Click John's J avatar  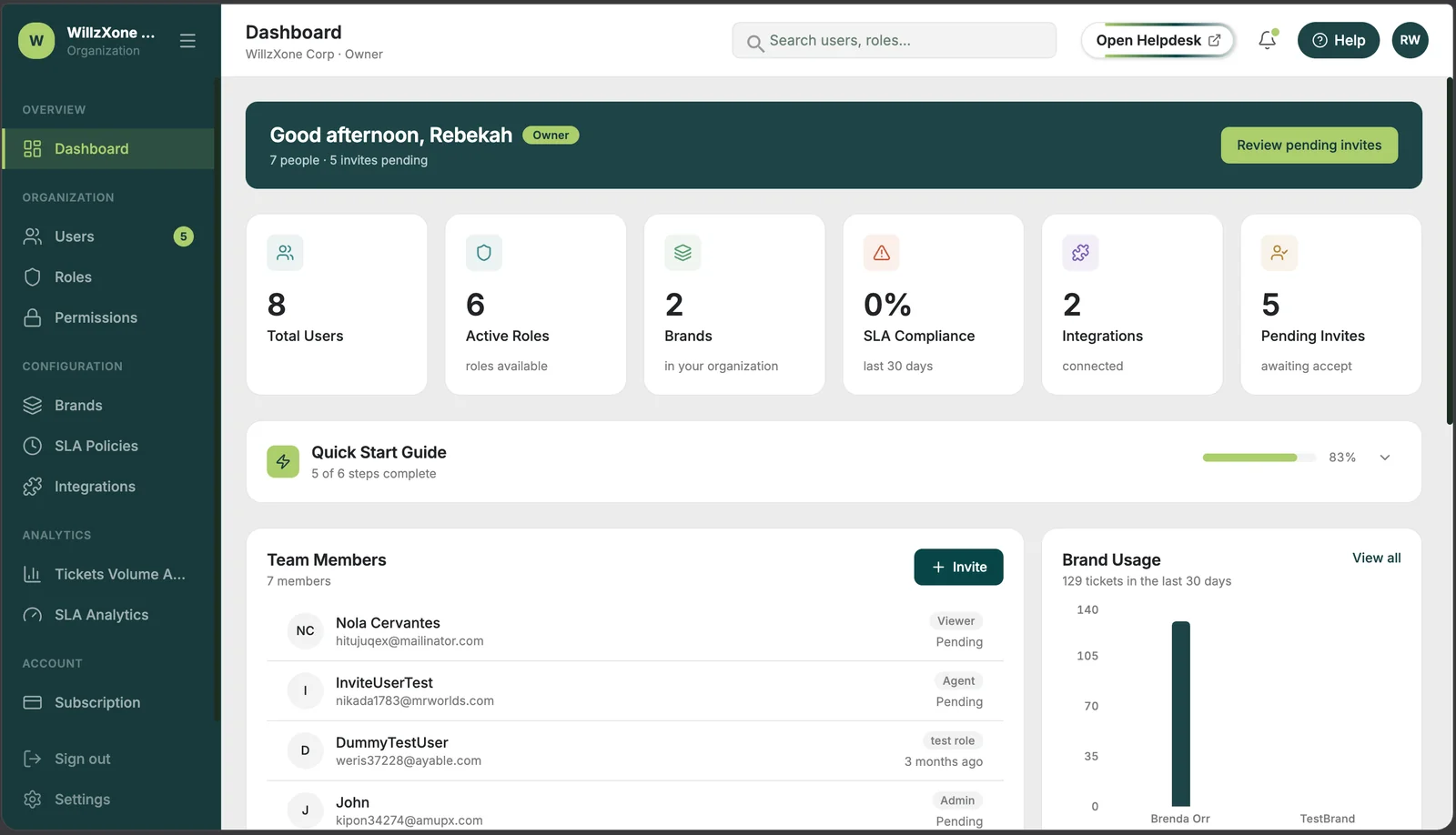[x=306, y=810]
